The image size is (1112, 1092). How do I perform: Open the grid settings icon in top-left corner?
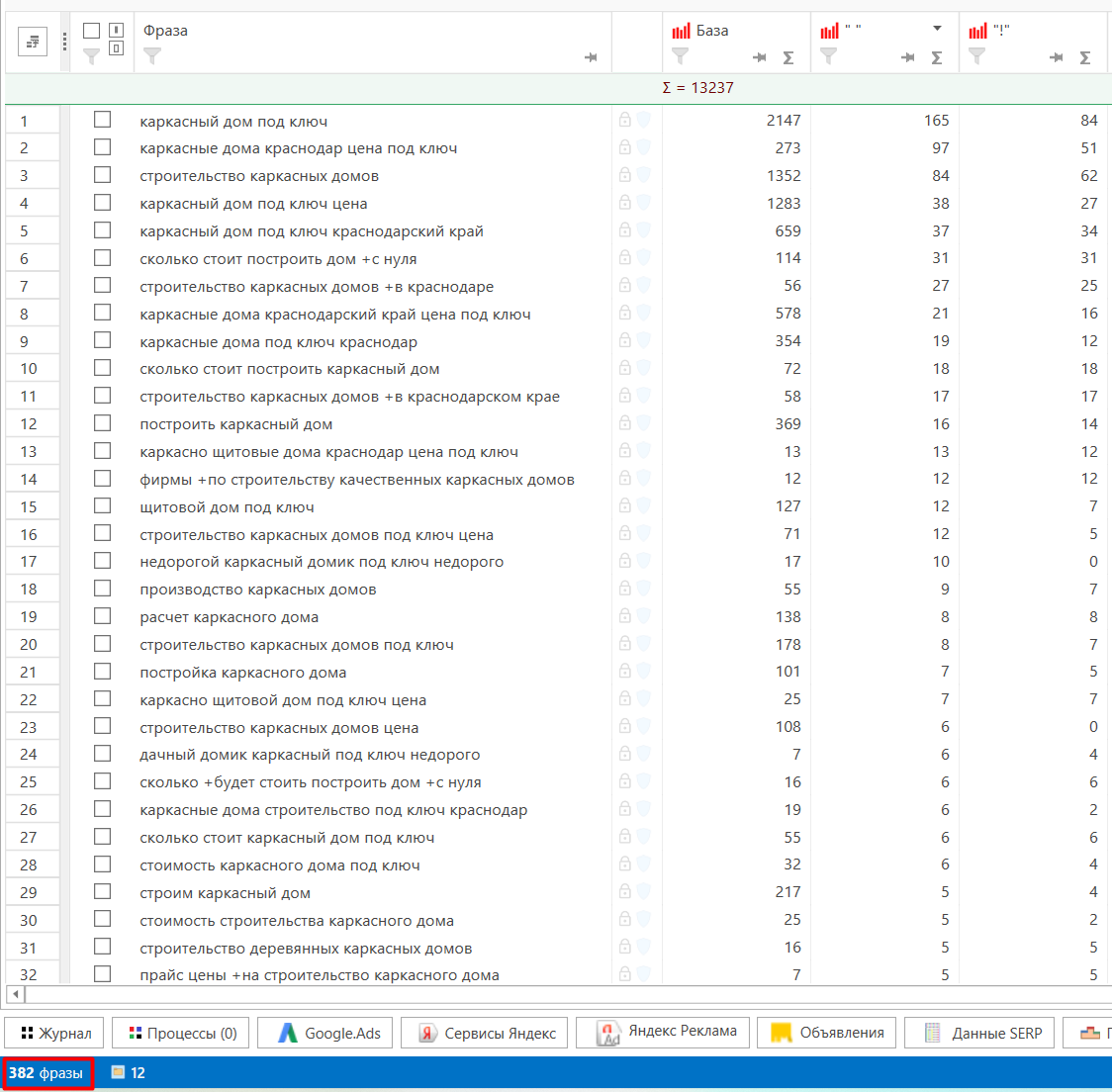pos(33,42)
